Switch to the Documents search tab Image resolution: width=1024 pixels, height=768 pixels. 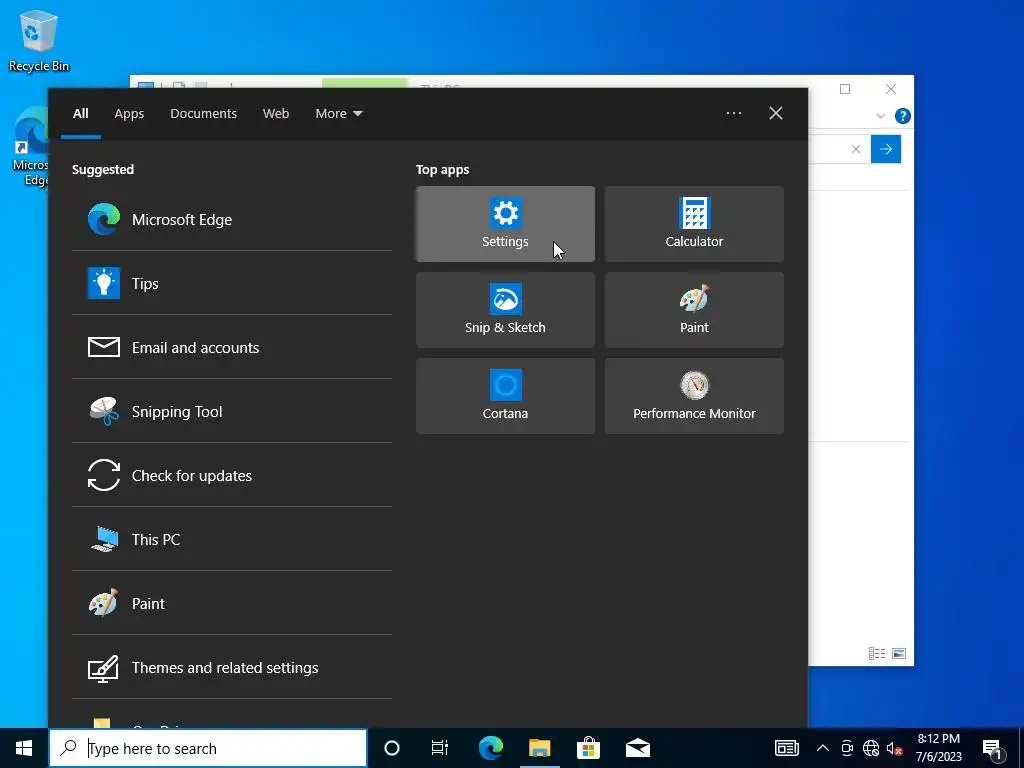pos(203,114)
